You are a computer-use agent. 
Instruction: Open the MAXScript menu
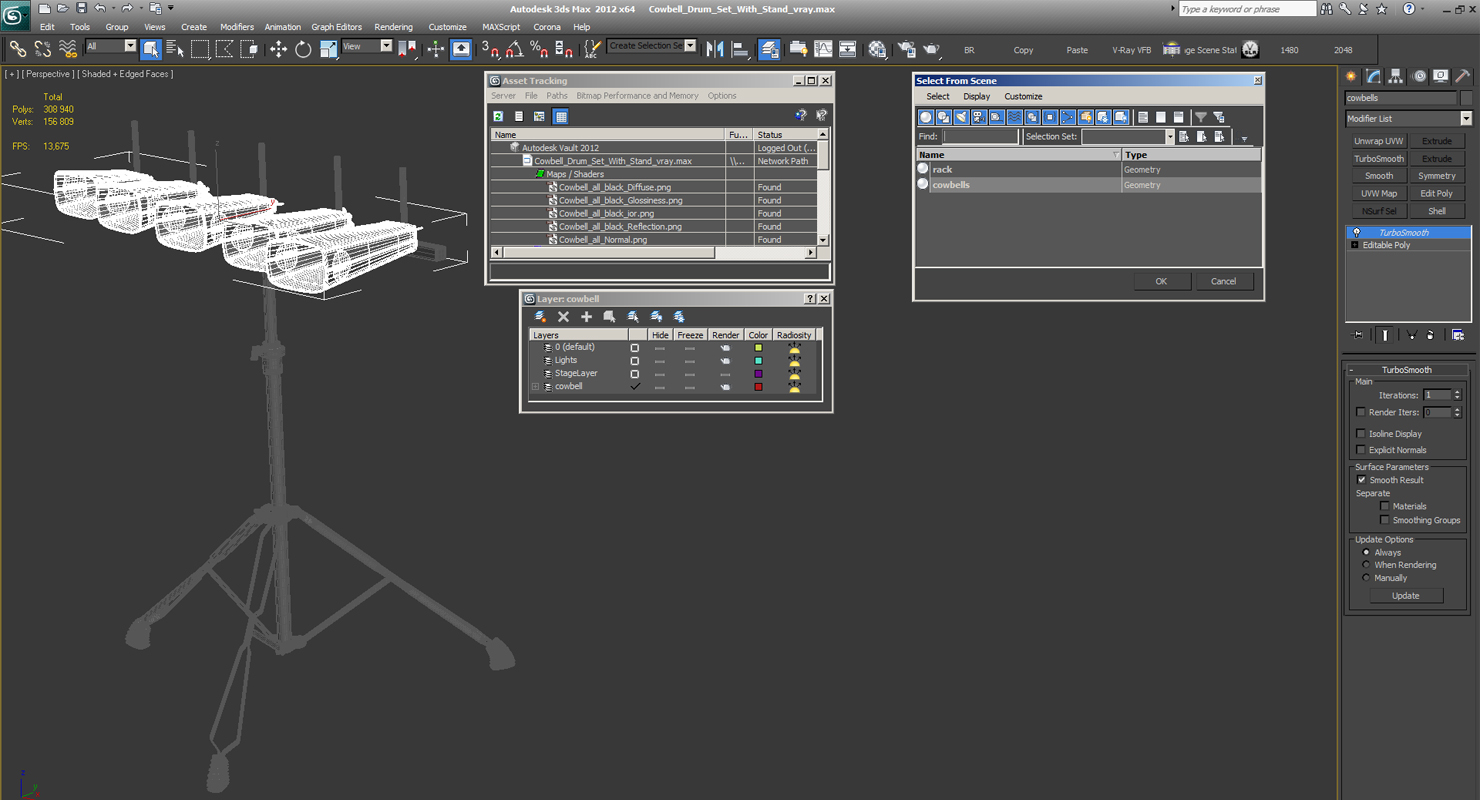click(x=501, y=27)
